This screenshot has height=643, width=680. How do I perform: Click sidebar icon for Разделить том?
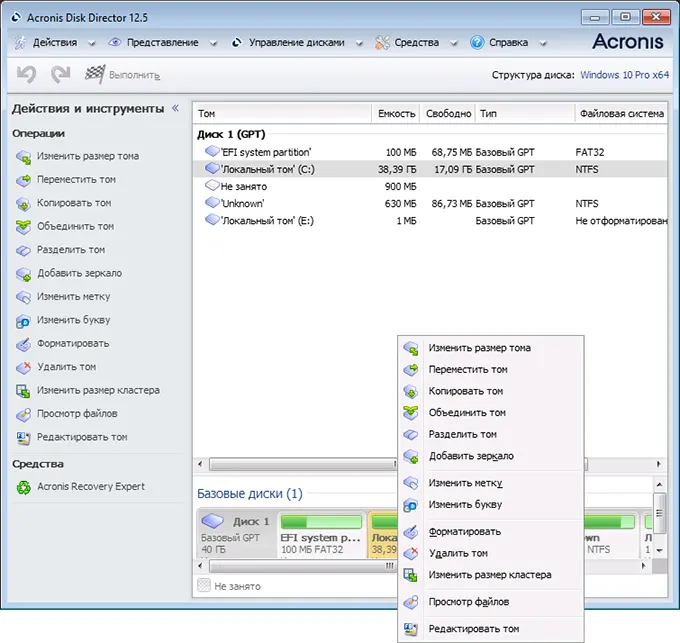tap(23, 250)
